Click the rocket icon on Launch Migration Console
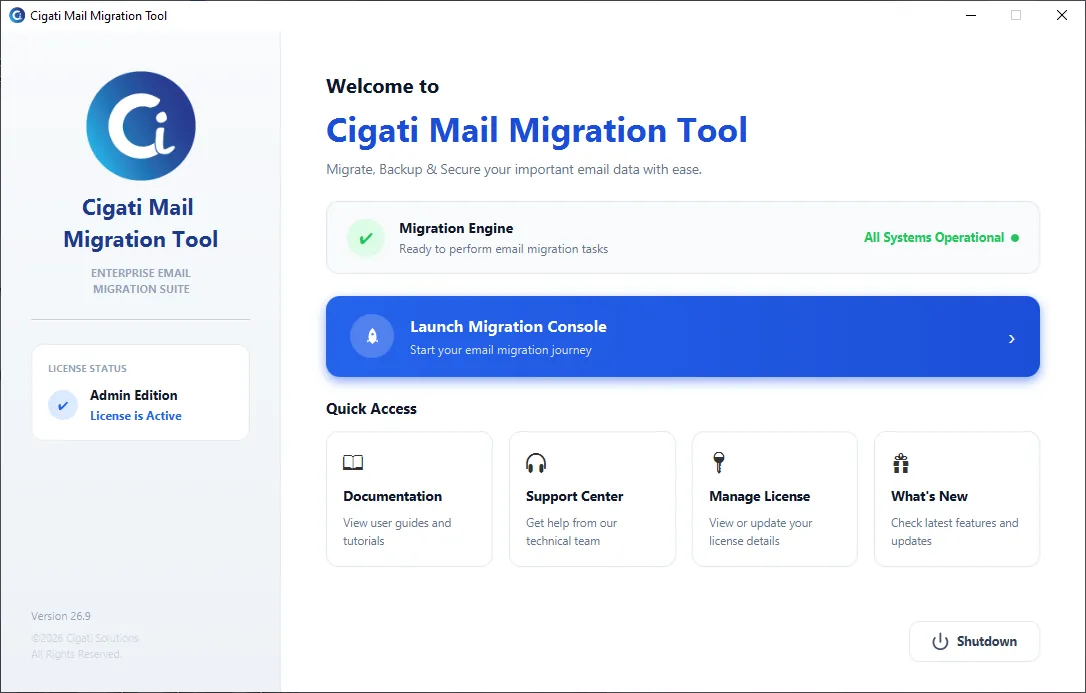The width and height of the screenshot is (1086, 693). (x=372, y=336)
